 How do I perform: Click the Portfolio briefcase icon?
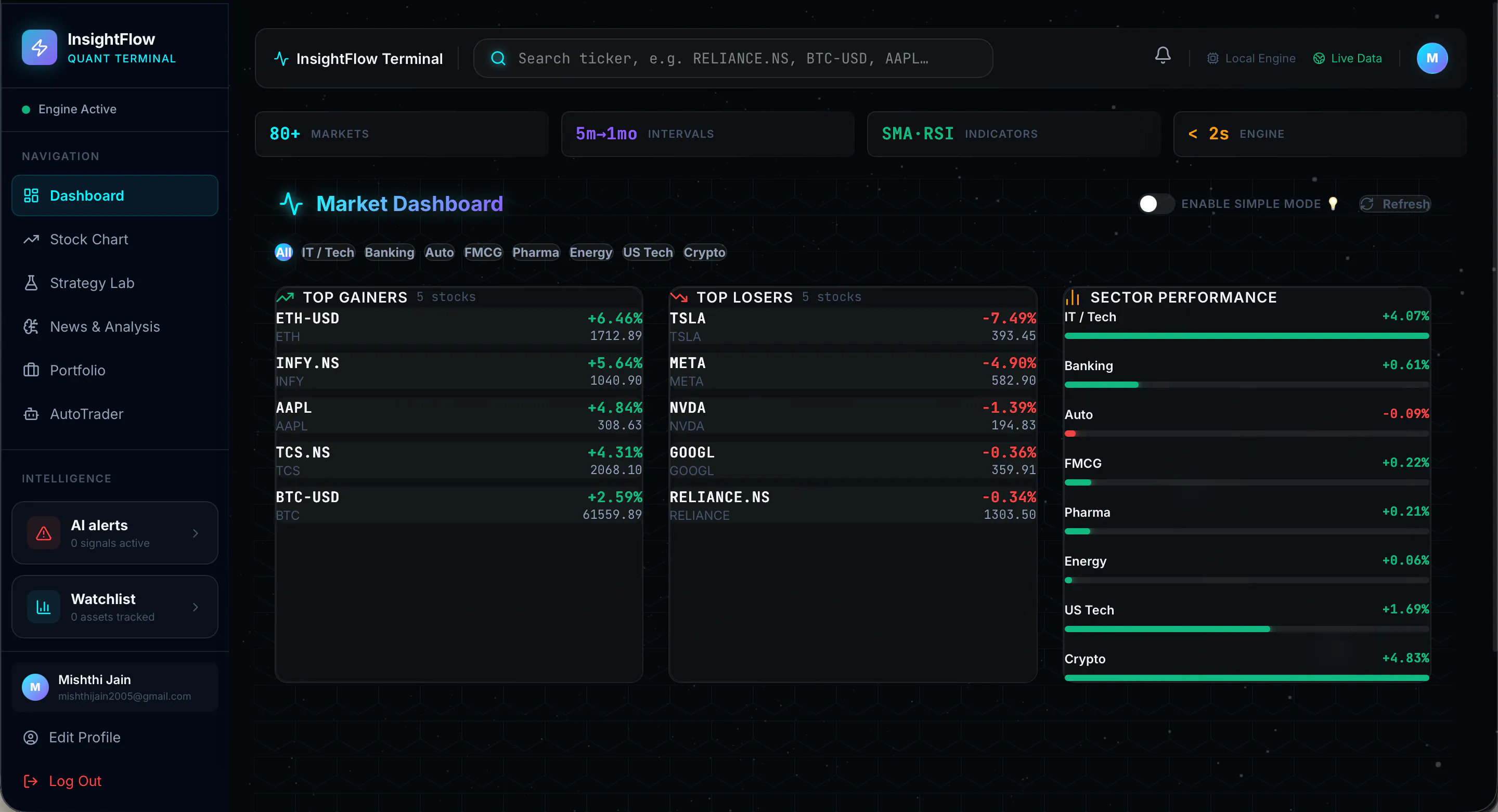pos(31,370)
